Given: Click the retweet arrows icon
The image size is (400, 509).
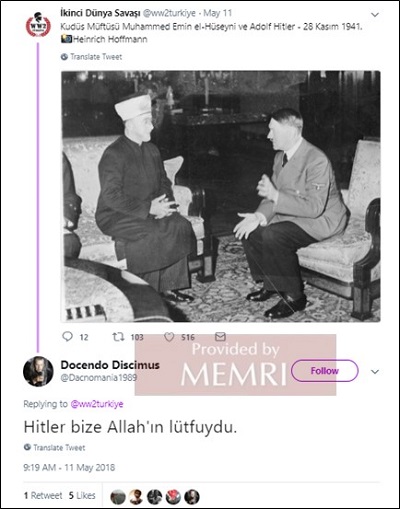Looking at the screenshot, I should pyautogui.click(x=117, y=337).
